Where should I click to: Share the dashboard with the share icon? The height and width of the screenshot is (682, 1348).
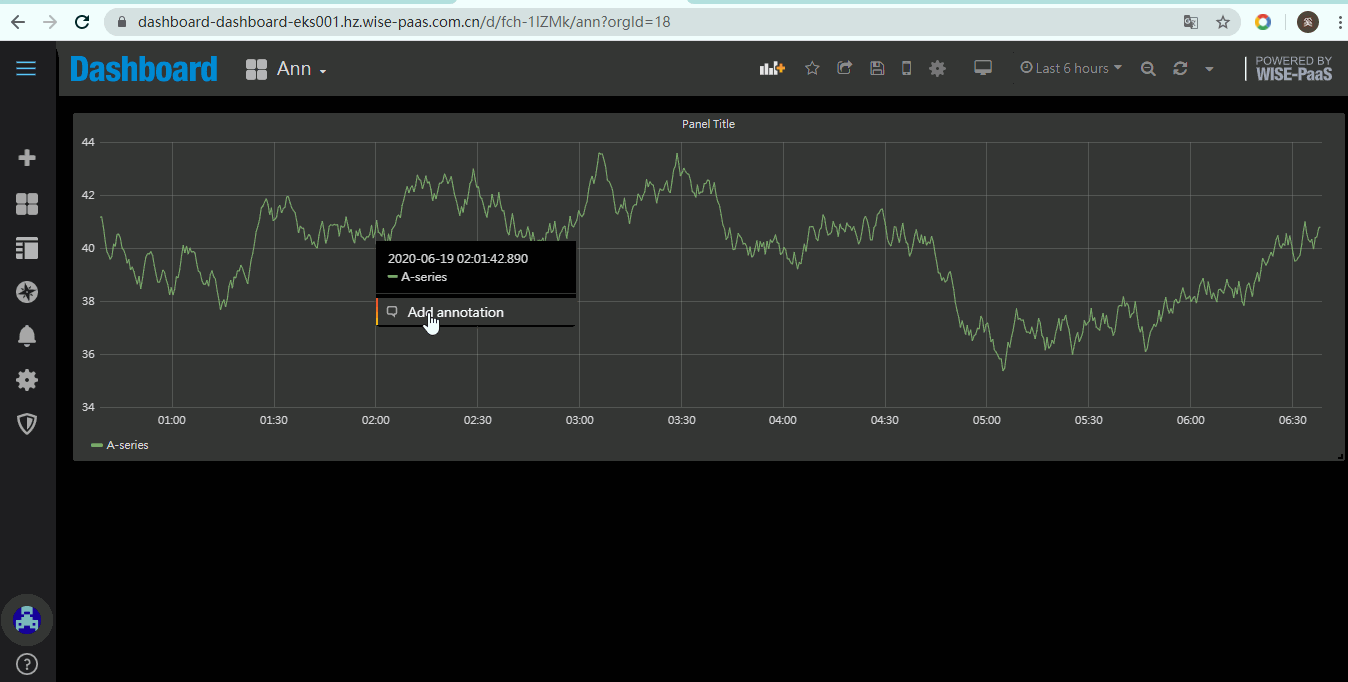(x=845, y=68)
